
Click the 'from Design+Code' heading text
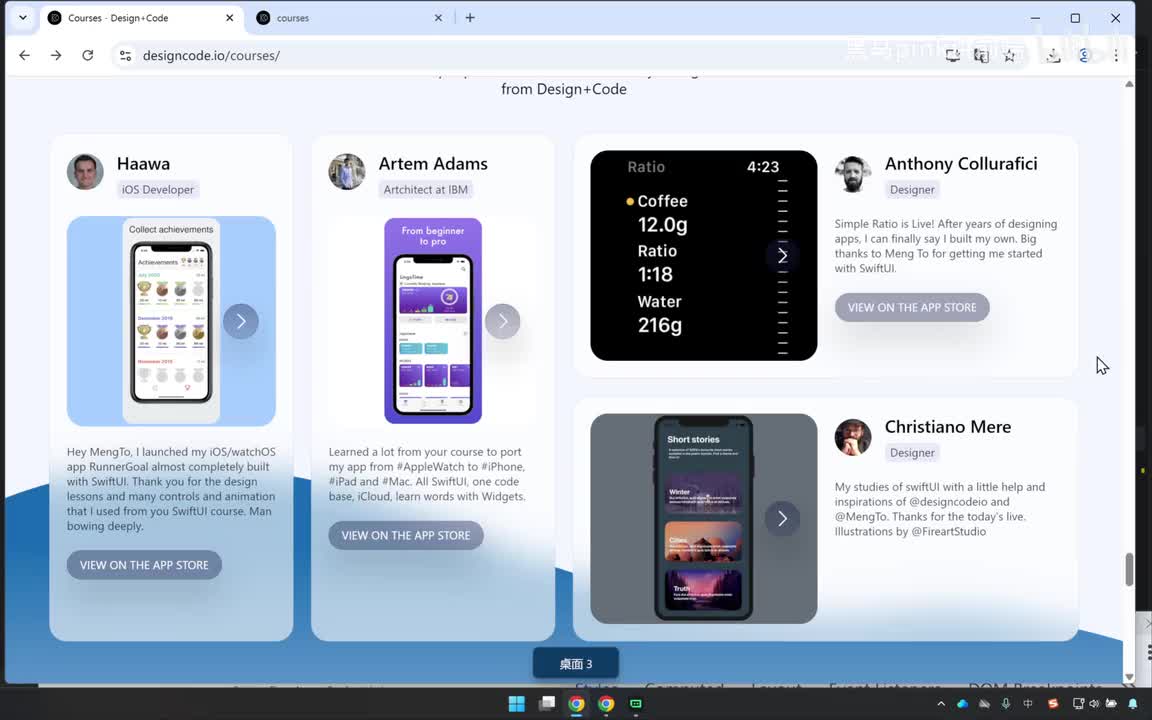point(564,89)
